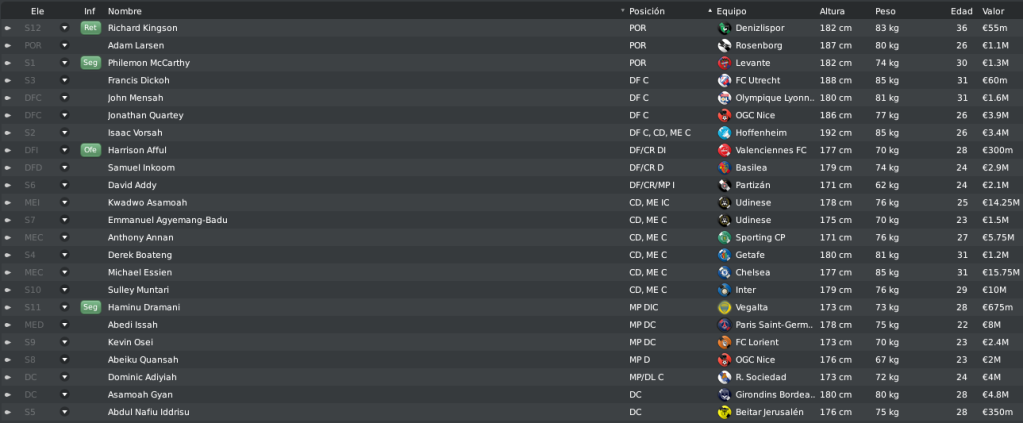
Task: Open selection dropdown for Asamoah Gyan DC
Action: [x=65, y=394]
